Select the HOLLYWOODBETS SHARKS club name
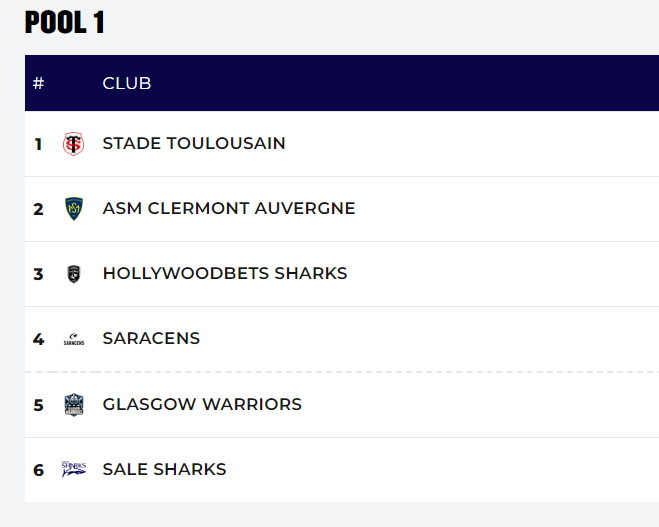The width and height of the screenshot is (659, 527). point(225,274)
